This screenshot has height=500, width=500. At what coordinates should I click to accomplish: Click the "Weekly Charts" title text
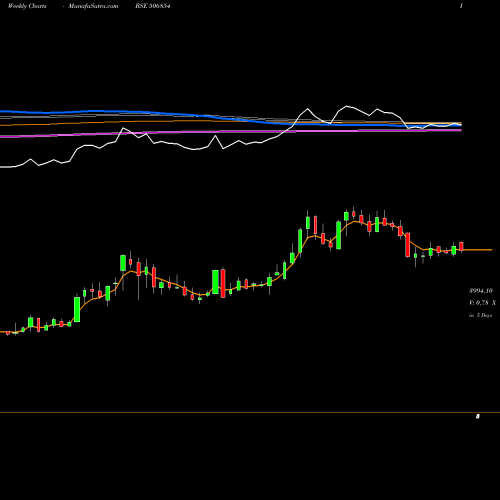(27, 6)
